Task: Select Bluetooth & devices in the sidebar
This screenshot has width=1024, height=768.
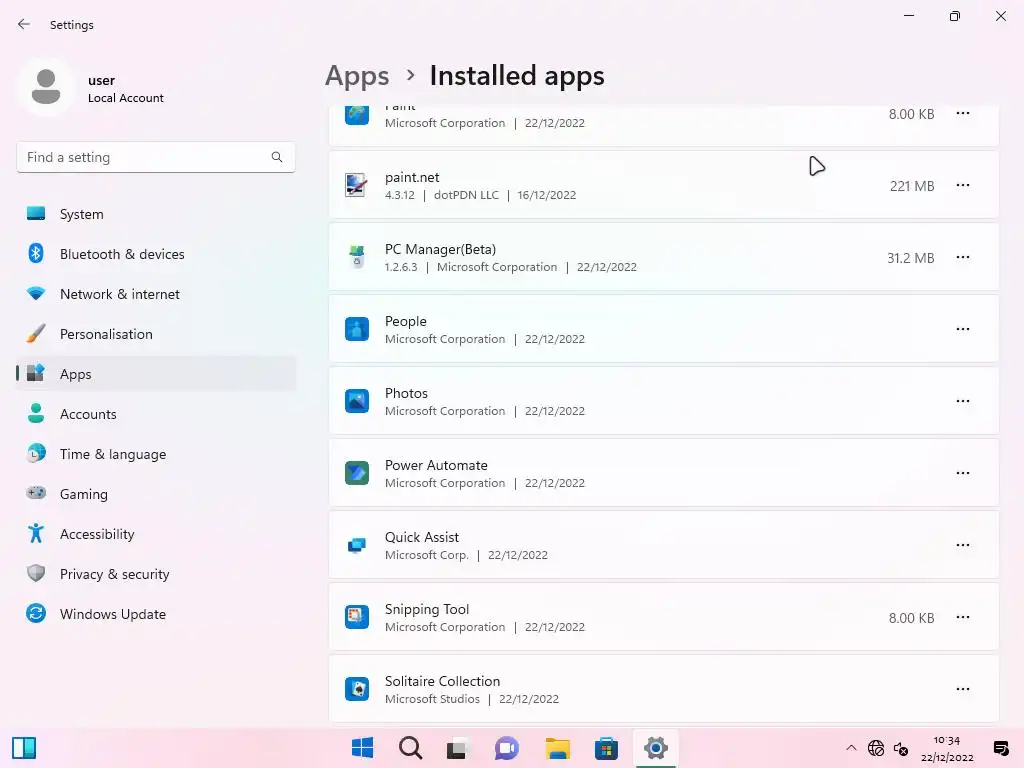Action: 155,254
